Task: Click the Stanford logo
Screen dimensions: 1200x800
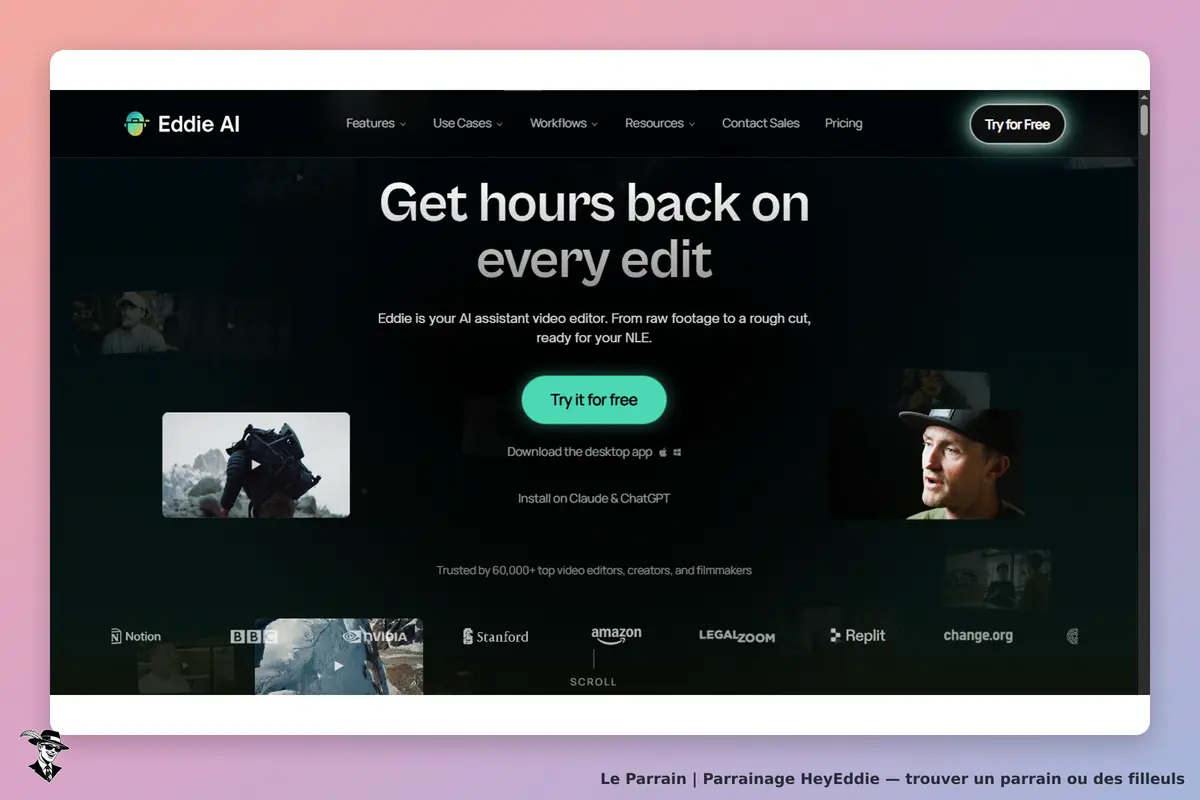Action: coord(496,636)
